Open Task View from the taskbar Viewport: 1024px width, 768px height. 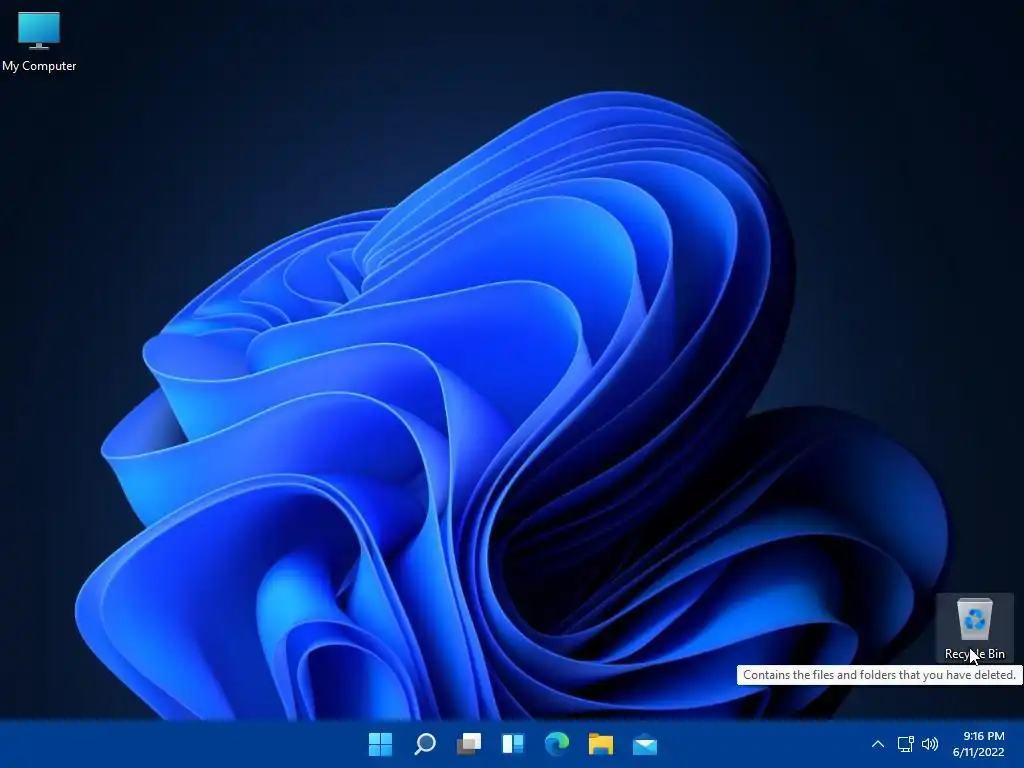click(469, 744)
